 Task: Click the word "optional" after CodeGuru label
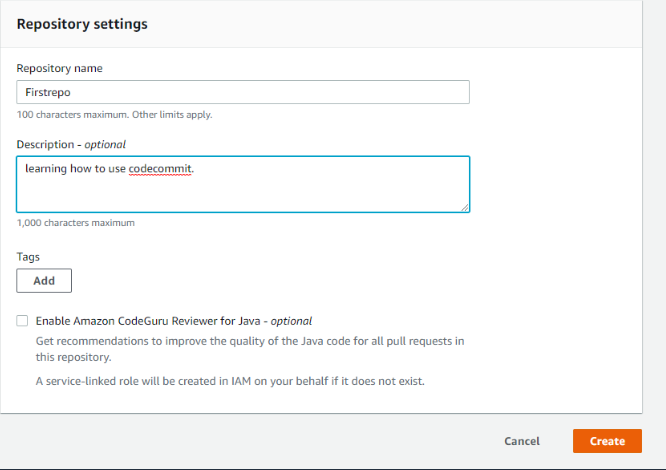(291, 321)
